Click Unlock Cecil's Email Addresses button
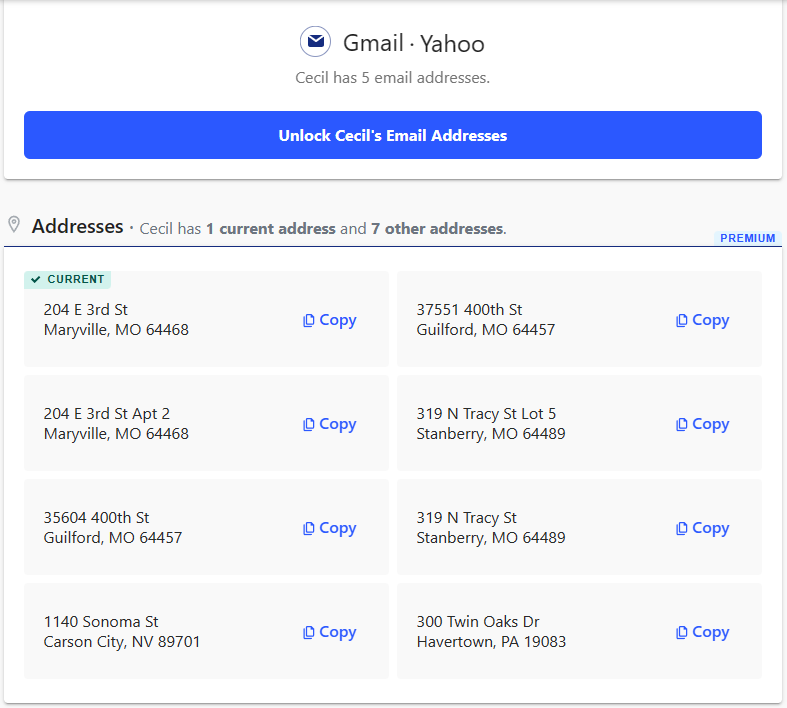Screen dimensions: 787x708 (x=392, y=135)
